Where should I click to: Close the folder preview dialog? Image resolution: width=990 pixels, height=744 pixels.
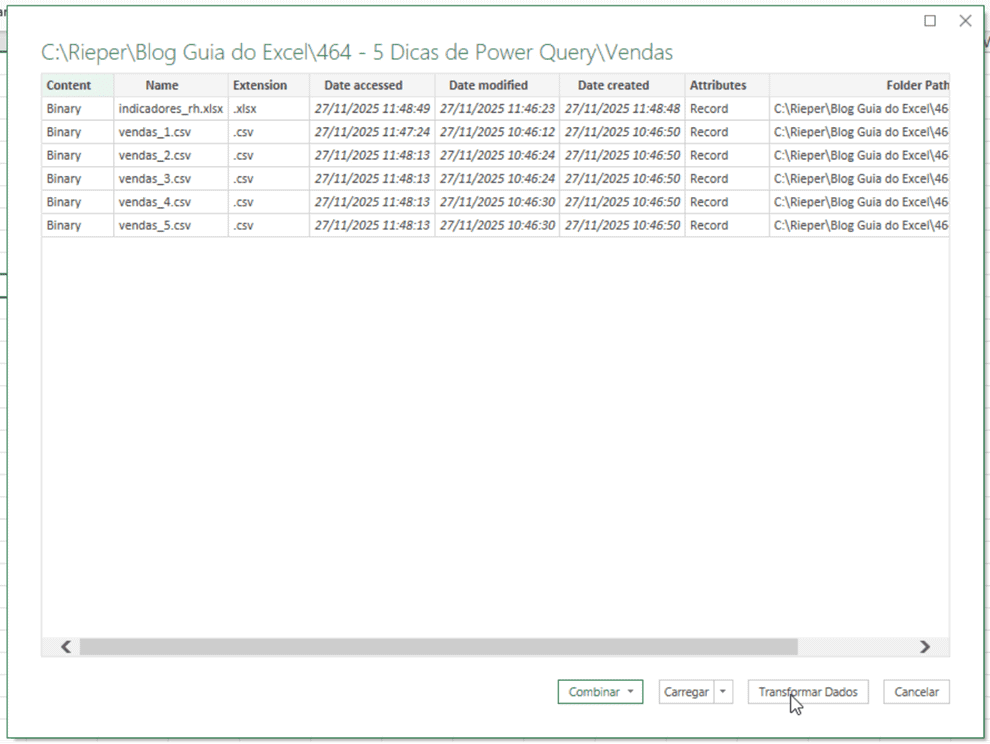tap(965, 21)
